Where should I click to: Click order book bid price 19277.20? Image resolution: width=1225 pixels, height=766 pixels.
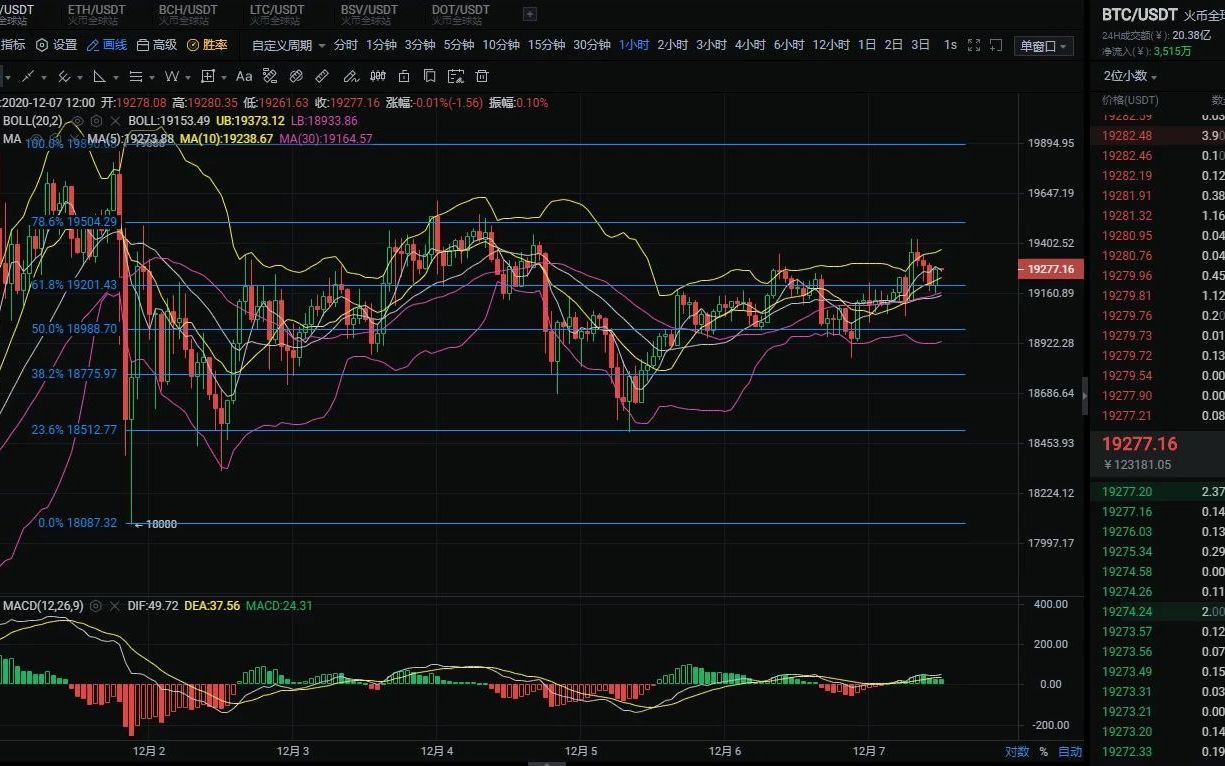1127,491
